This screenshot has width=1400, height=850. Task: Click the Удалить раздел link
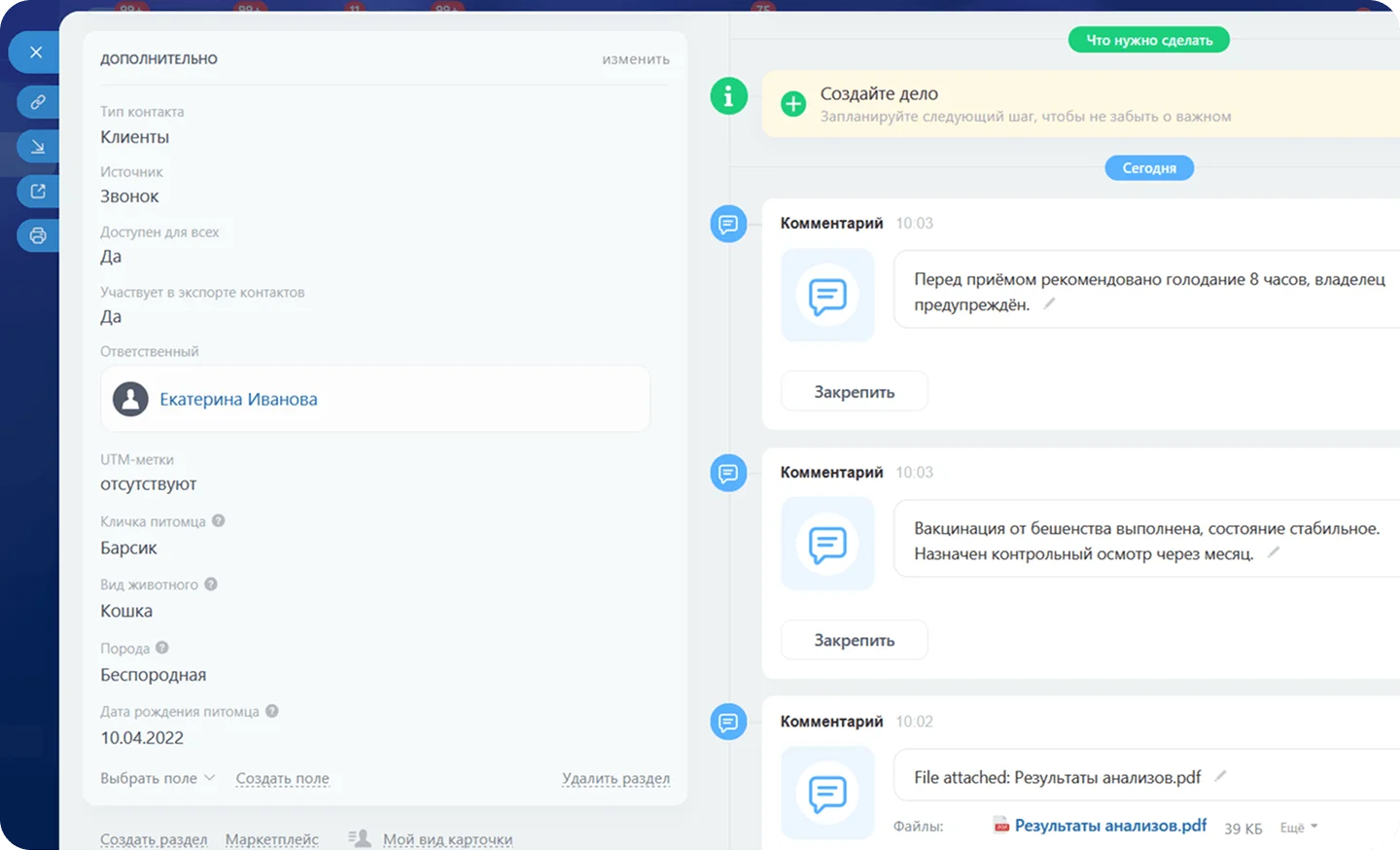tap(615, 778)
